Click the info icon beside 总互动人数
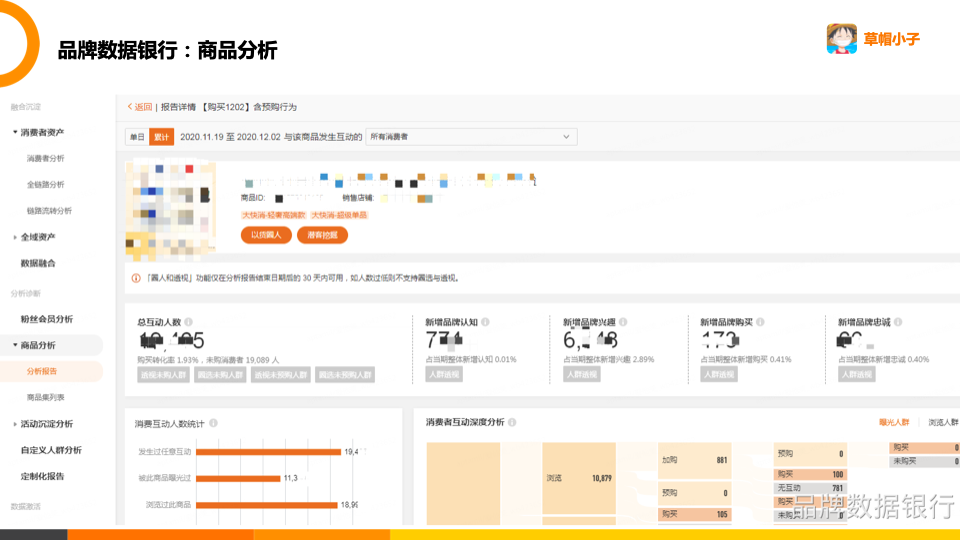The height and width of the screenshot is (540, 960). [189, 322]
